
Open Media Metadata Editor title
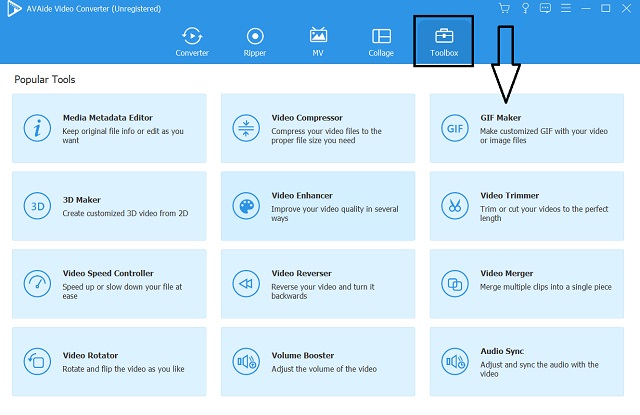108,118
